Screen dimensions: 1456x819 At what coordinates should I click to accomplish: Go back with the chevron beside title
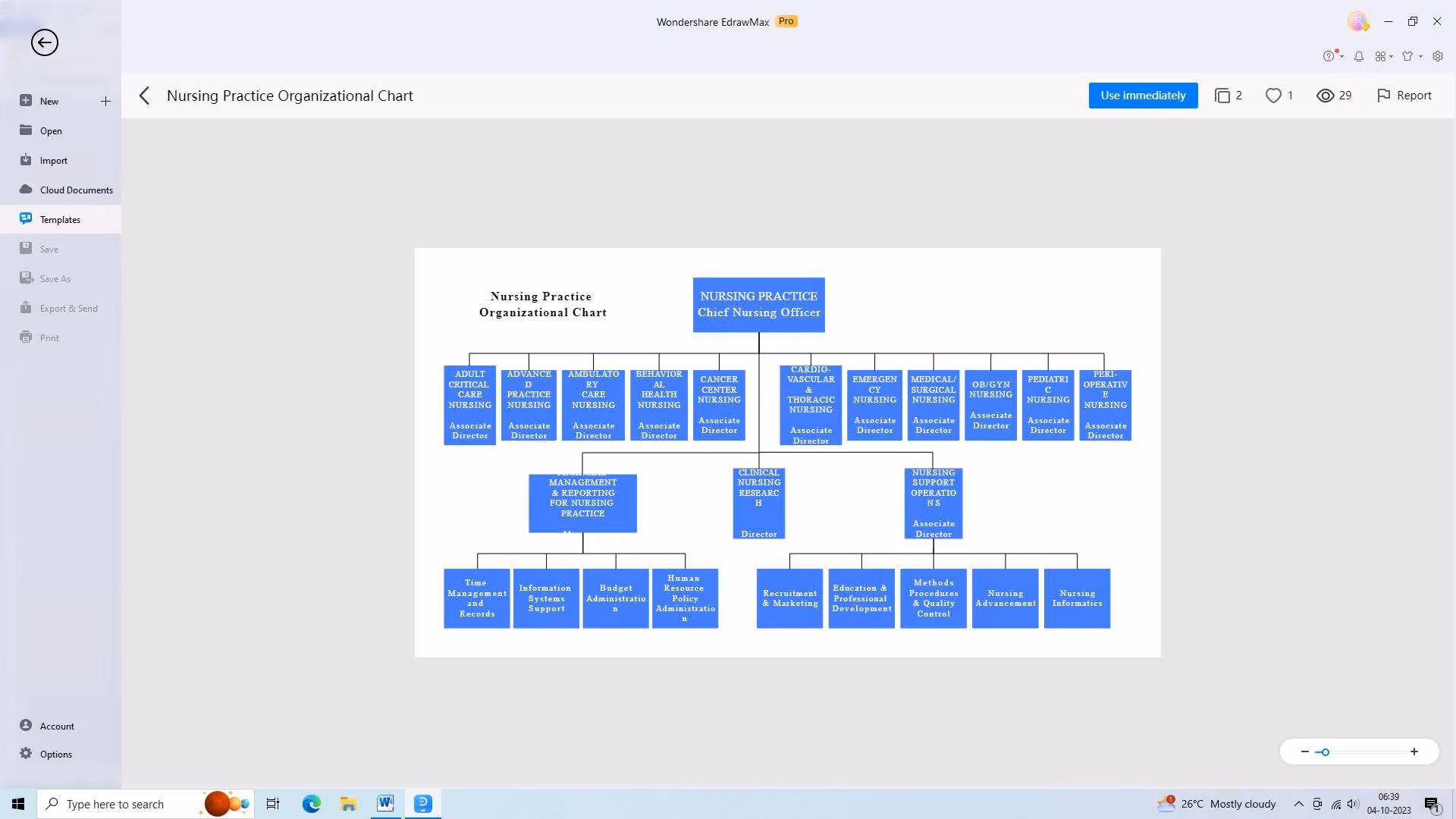145,96
